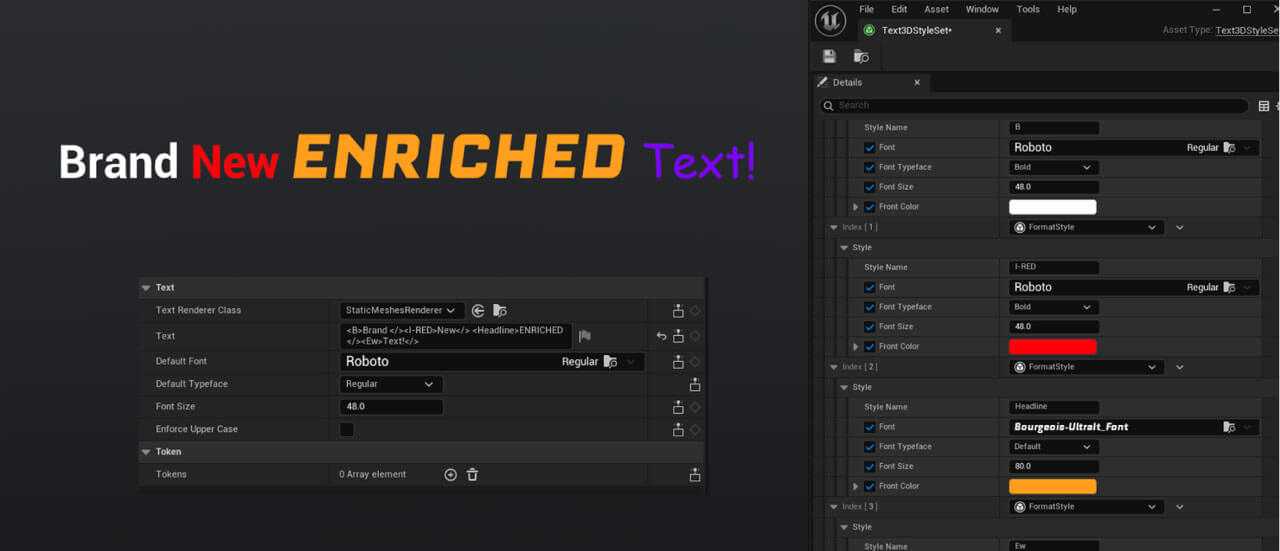Open the Default Typeface Regular dropdown
Viewport: 1280px width, 551px height.
click(x=391, y=384)
